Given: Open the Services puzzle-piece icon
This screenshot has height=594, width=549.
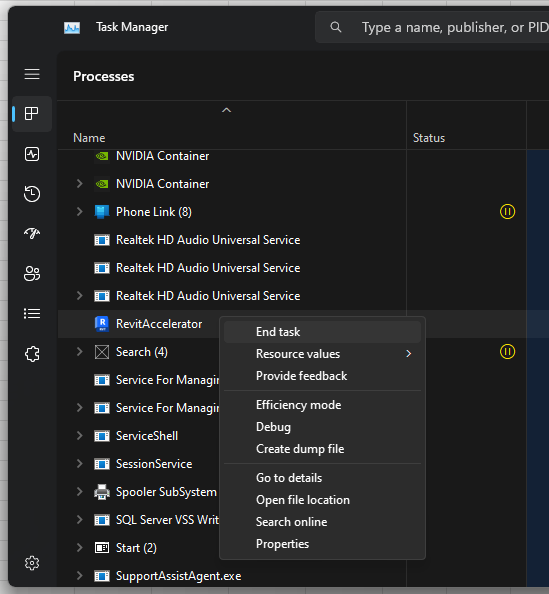Looking at the screenshot, I should click(x=32, y=354).
